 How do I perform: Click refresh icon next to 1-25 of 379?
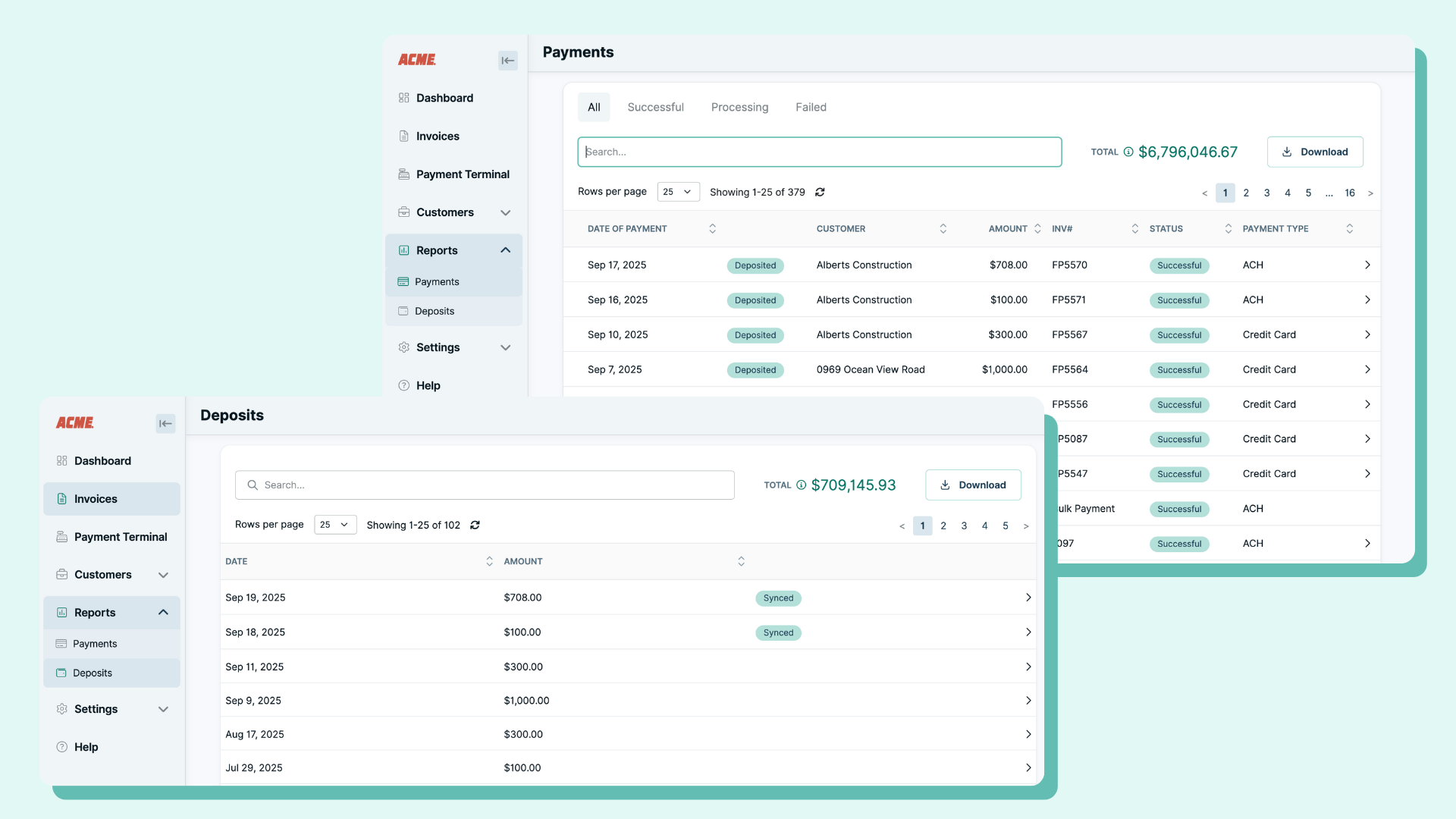[x=820, y=193]
